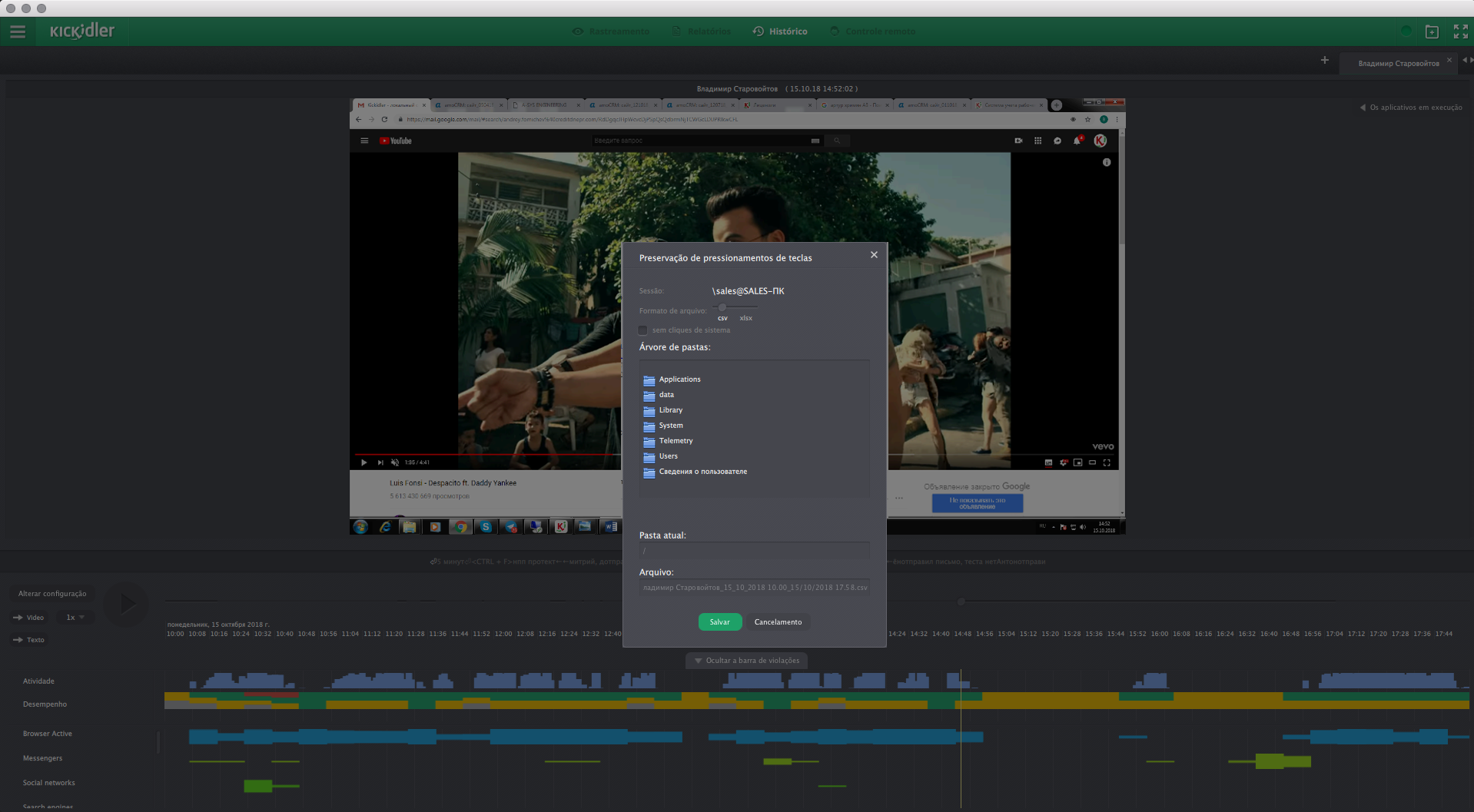Click the Arquivo file name field
Screen dimensions: 1474x812
pos(754,588)
